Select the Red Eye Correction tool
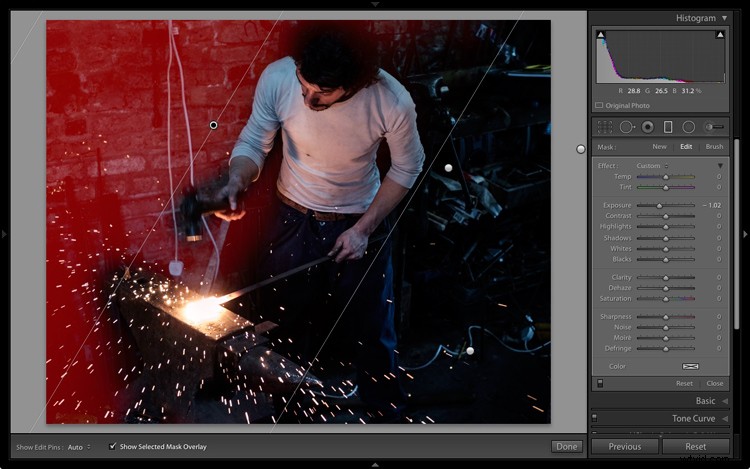Viewport: 750px width, 469px height. pyautogui.click(x=648, y=127)
